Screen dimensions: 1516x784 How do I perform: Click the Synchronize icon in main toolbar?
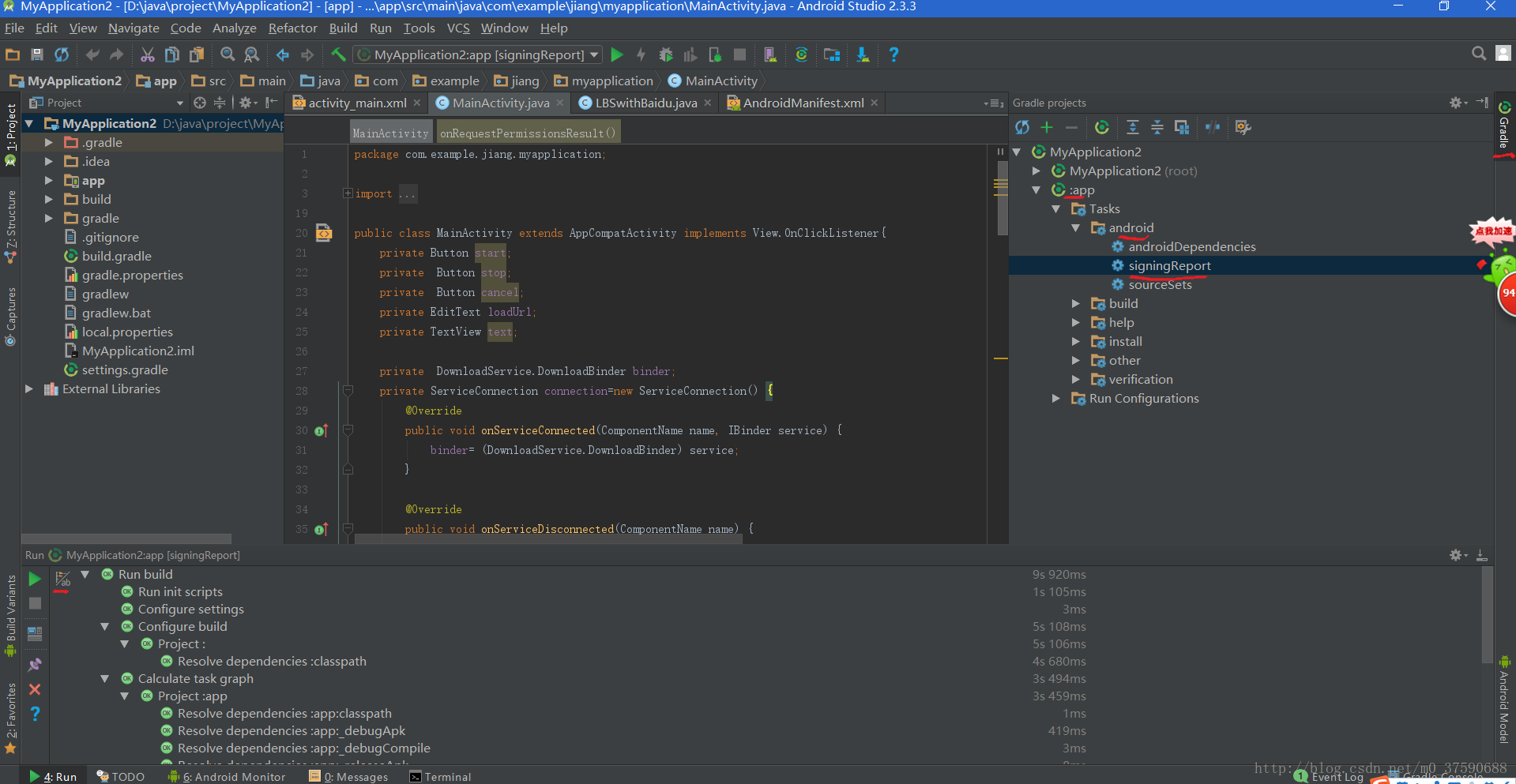pyautogui.click(x=62, y=54)
